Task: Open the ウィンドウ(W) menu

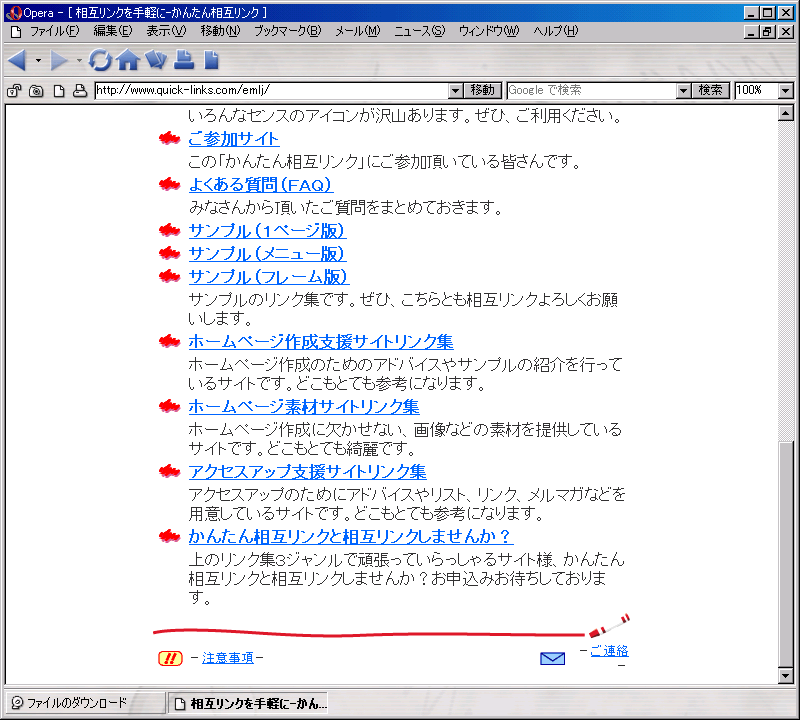Action: [489, 32]
